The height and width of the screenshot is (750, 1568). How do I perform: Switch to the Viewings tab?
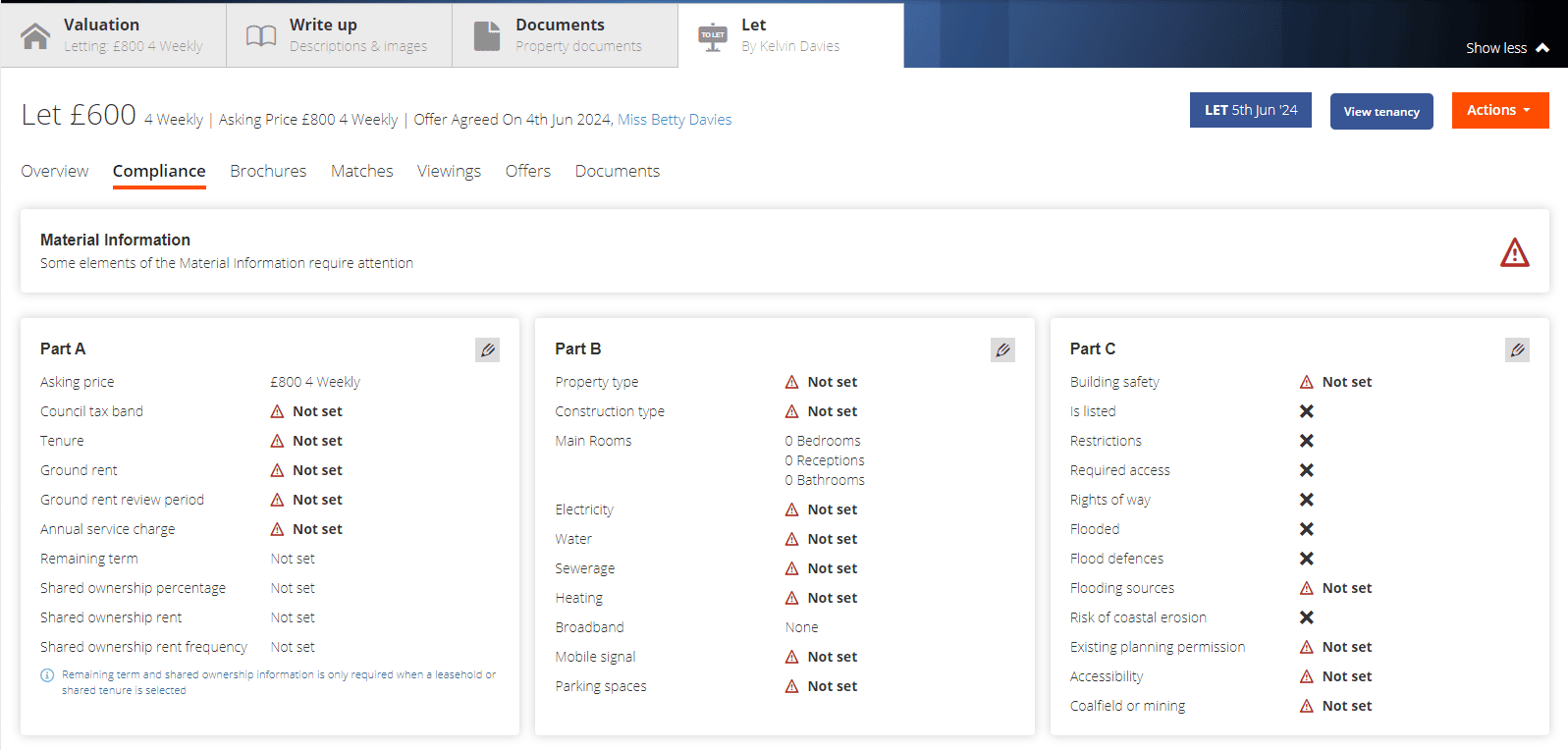449,171
